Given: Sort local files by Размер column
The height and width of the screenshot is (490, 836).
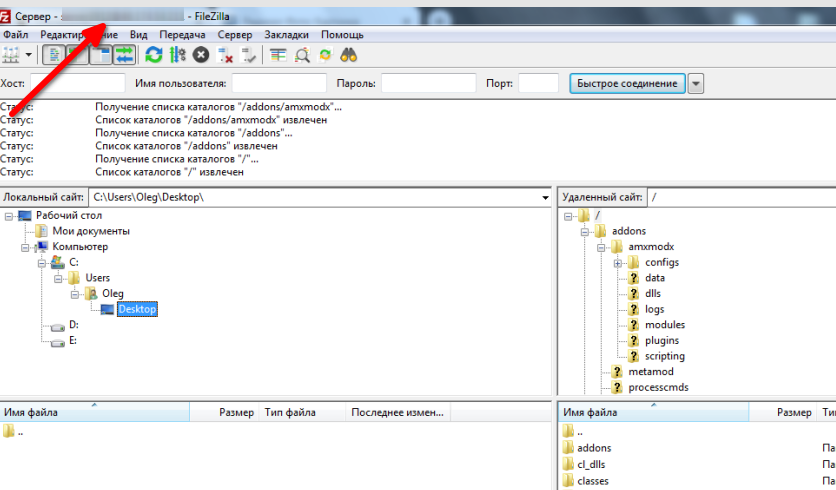Looking at the screenshot, I should click(224, 412).
